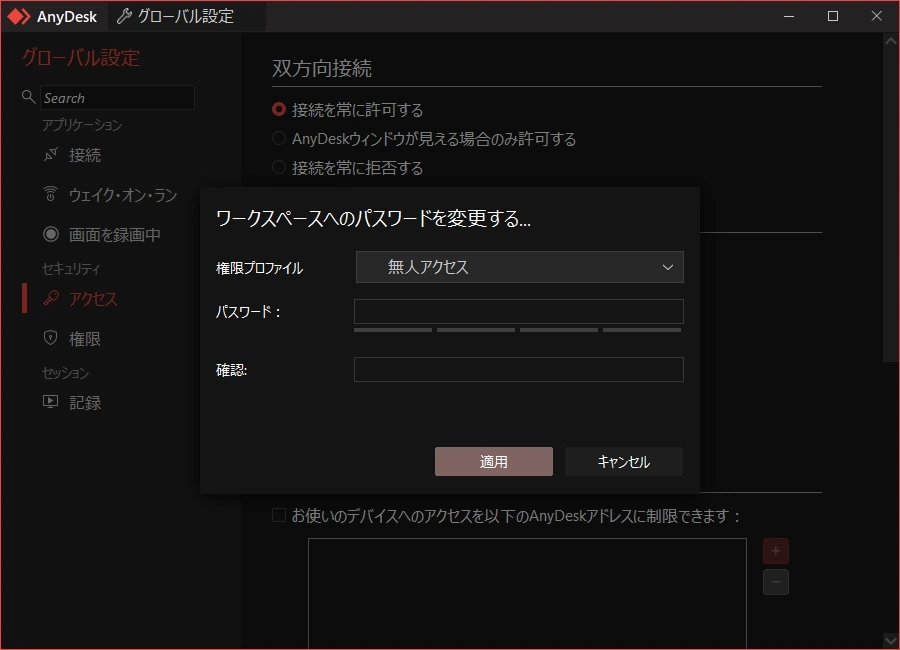900x650 pixels.
Task: Click the 確認 password confirmation field
Action: click(x=519, y=369)
